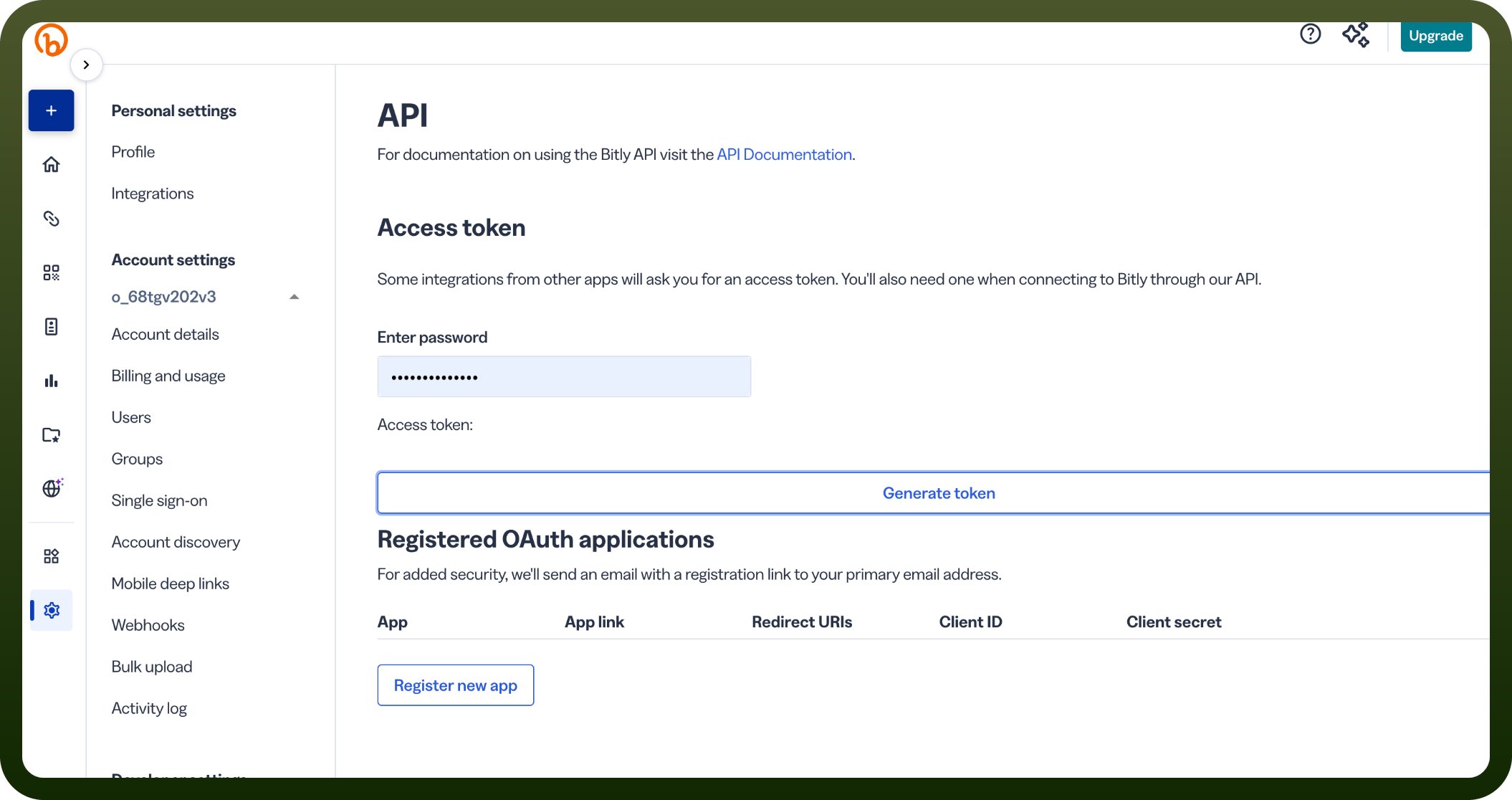The height and width of the screenshot is (800, 1512).
Task: Focus the Enter password field
Action: click(x=564, y=376)
